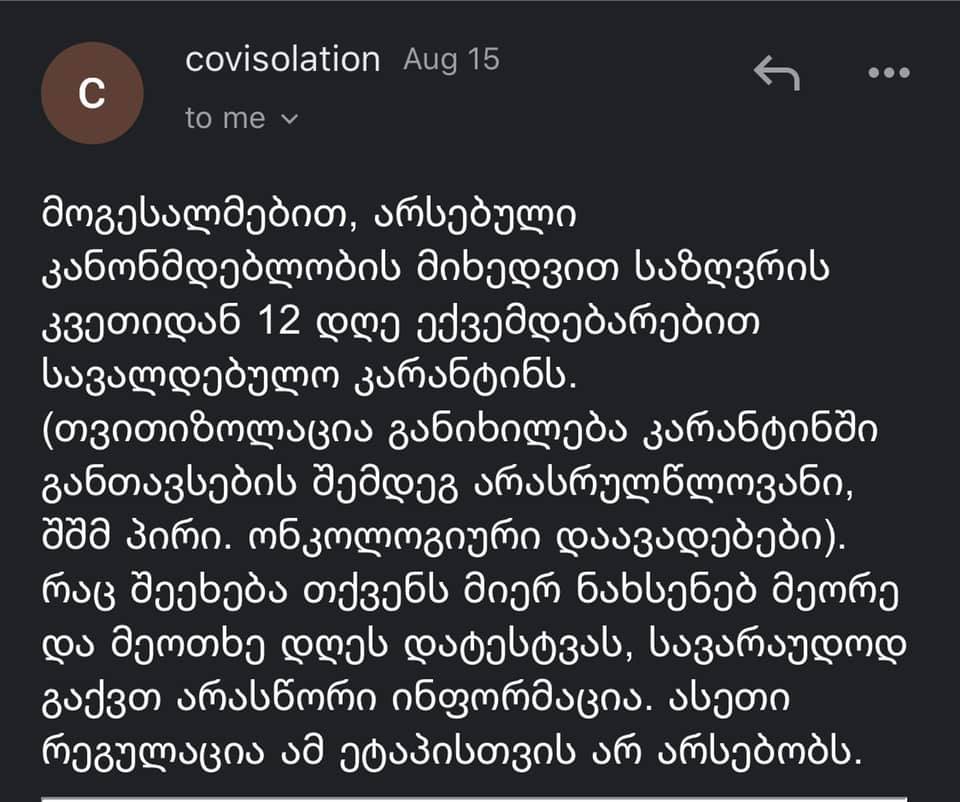The image size is (960, 802).
Task: Click the word კანონმდებლობის in the message
Action: (x=221, y=269)
